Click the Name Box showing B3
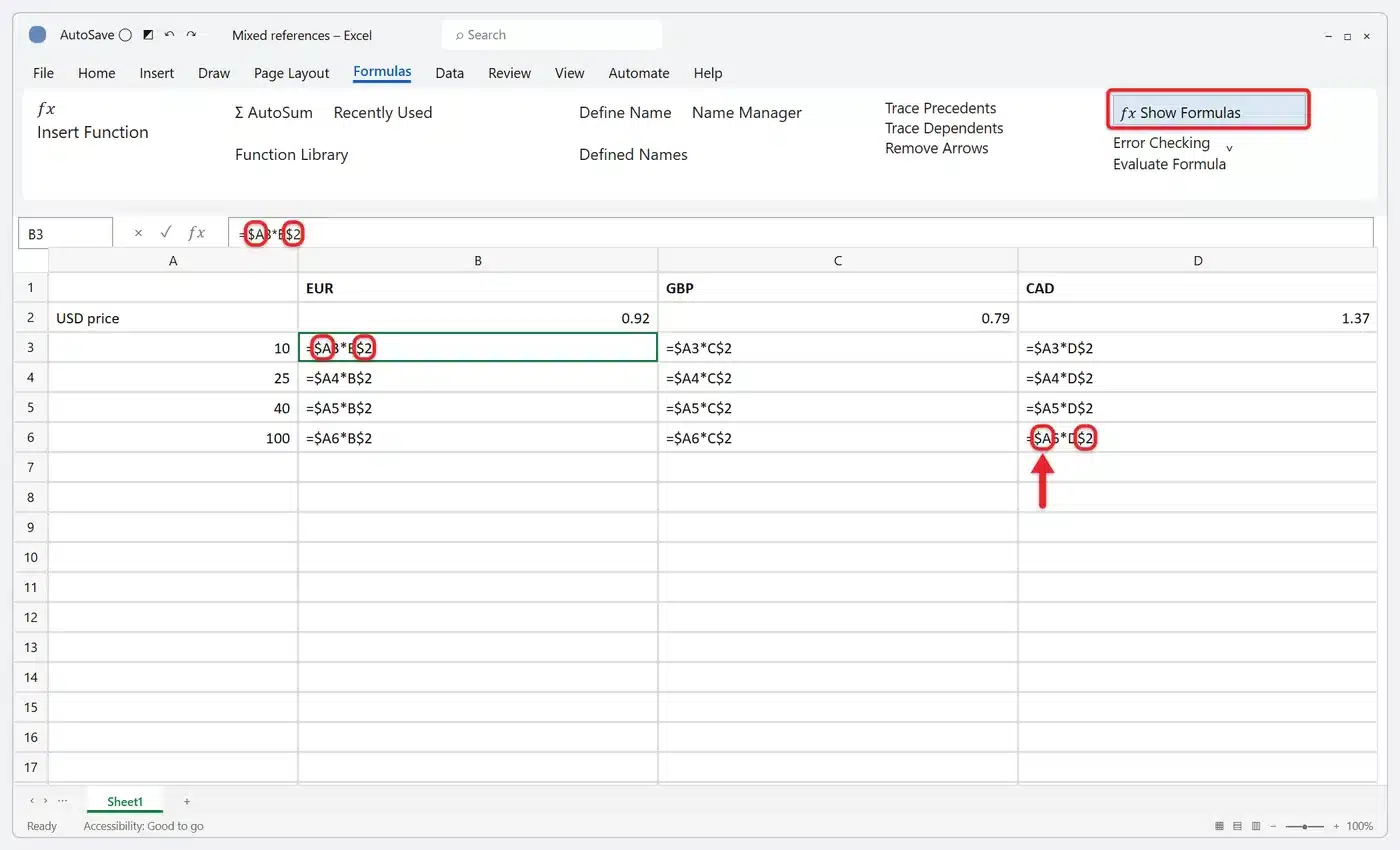This screenshot has width=1400, height=850. pyautogui.click(x=66, y=234)
